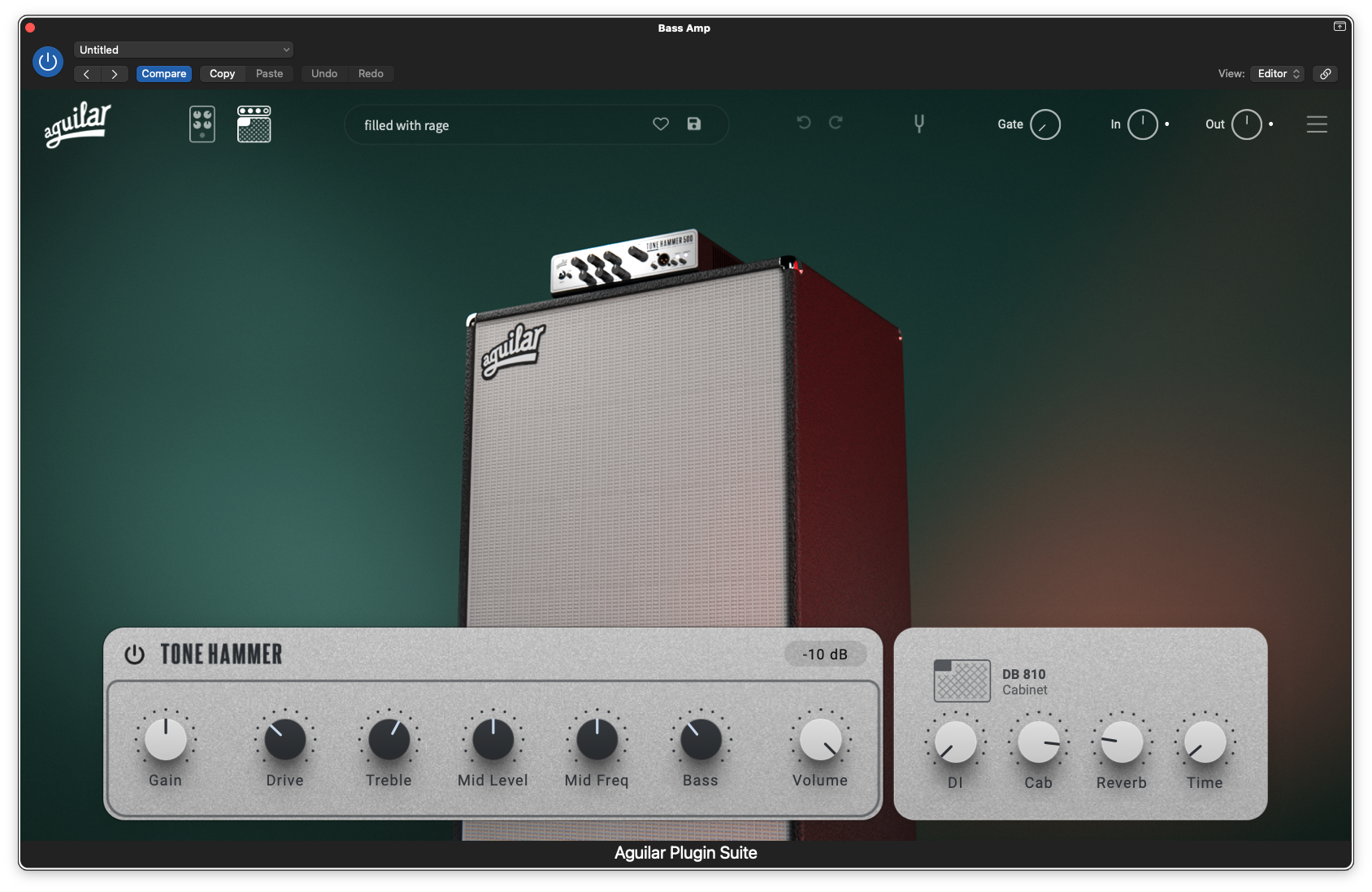Screen dimensions: 1372x892
Task: Click the Cab knob
Action: pos(1039,742)
